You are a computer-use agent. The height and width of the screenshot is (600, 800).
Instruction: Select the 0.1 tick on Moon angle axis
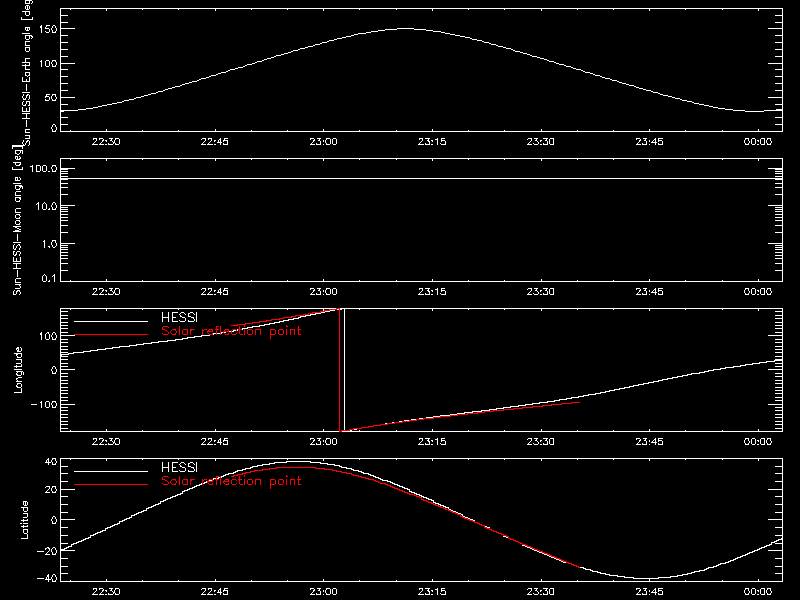[x=49, y=279]
